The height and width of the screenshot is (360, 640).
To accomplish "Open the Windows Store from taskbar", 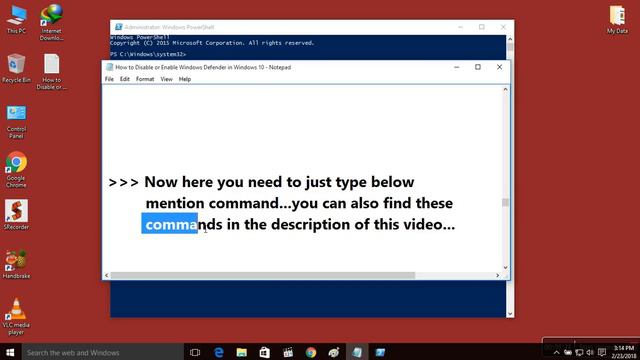I will click(264, 352).
